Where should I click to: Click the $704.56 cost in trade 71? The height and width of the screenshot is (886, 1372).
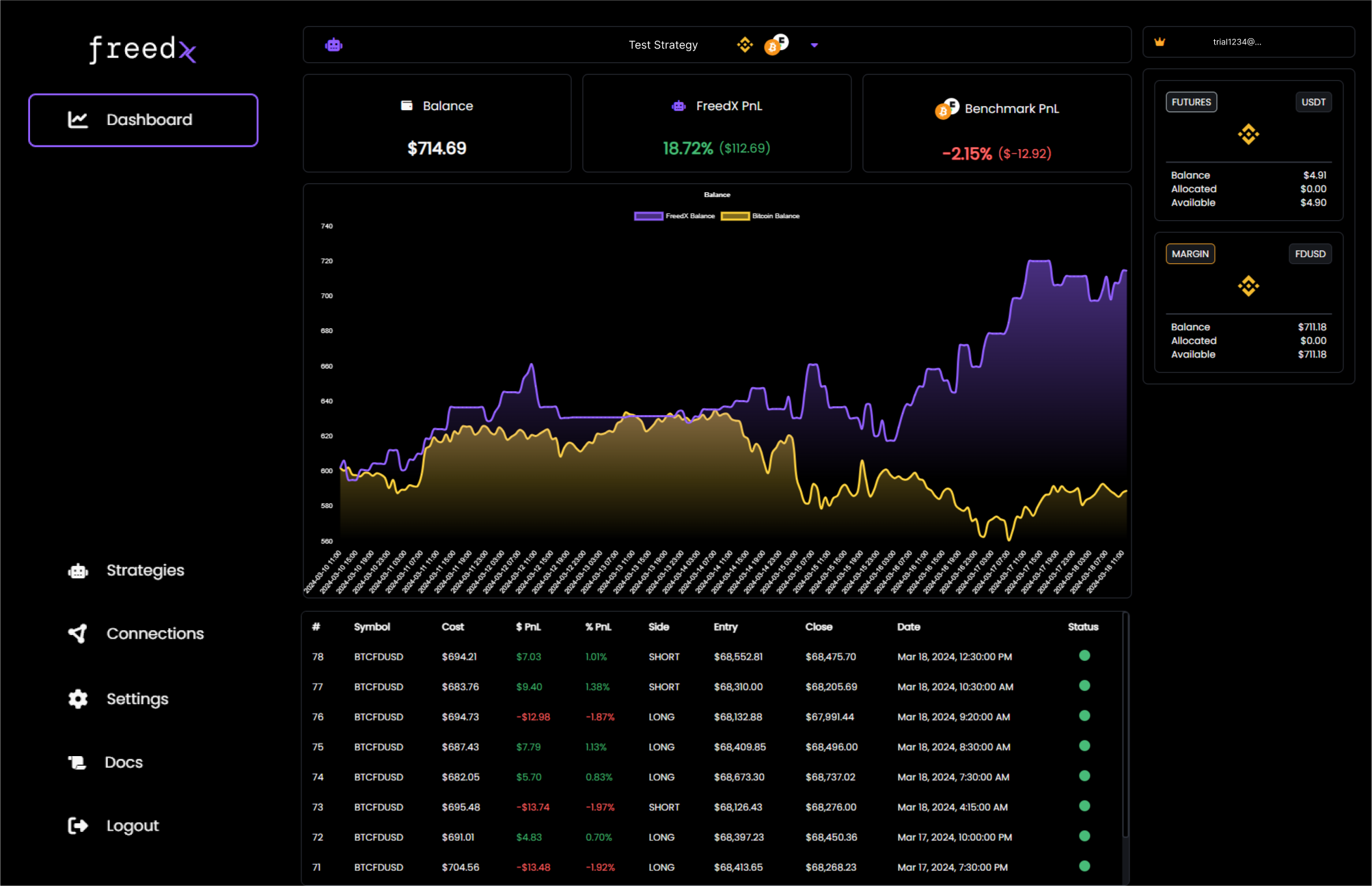[x=460, y=868]
